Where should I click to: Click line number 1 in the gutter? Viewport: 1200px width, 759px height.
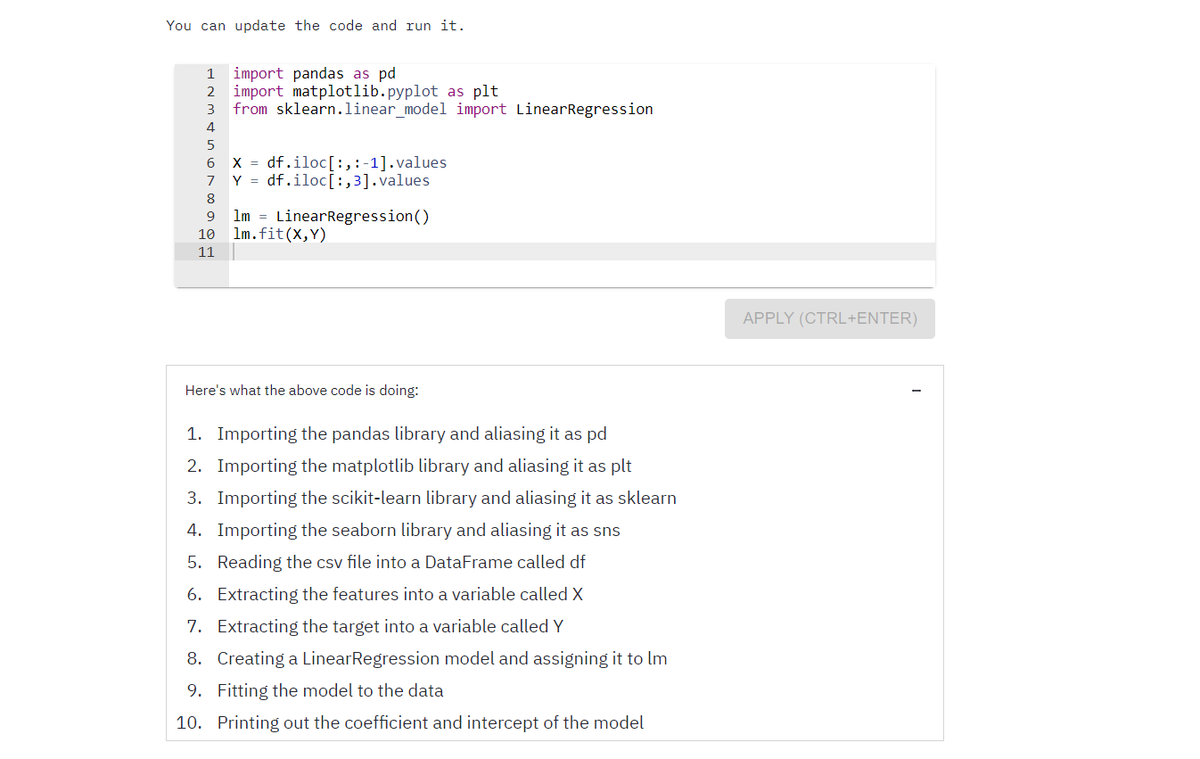coord(210,72)
